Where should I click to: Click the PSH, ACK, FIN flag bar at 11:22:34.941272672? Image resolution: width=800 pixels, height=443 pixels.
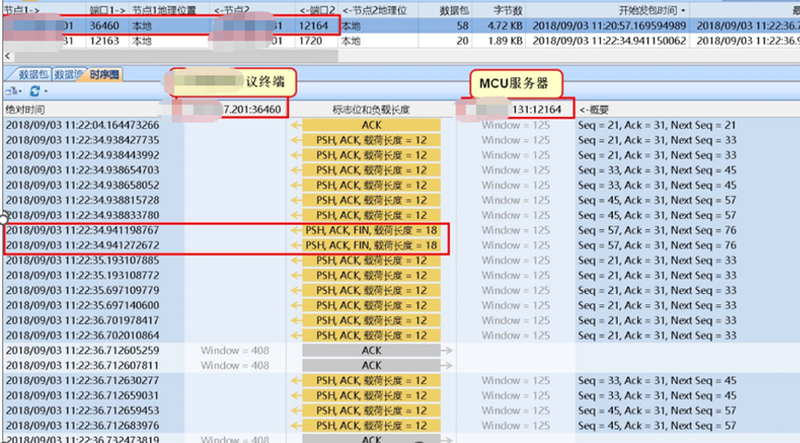pos(371,245)
